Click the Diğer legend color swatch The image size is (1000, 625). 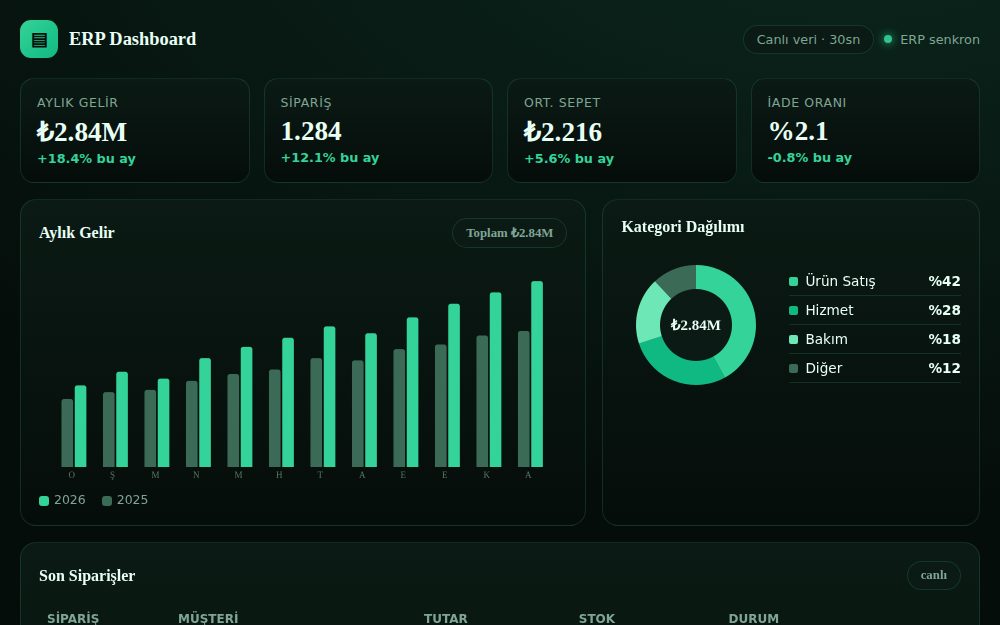coord(793,369)
